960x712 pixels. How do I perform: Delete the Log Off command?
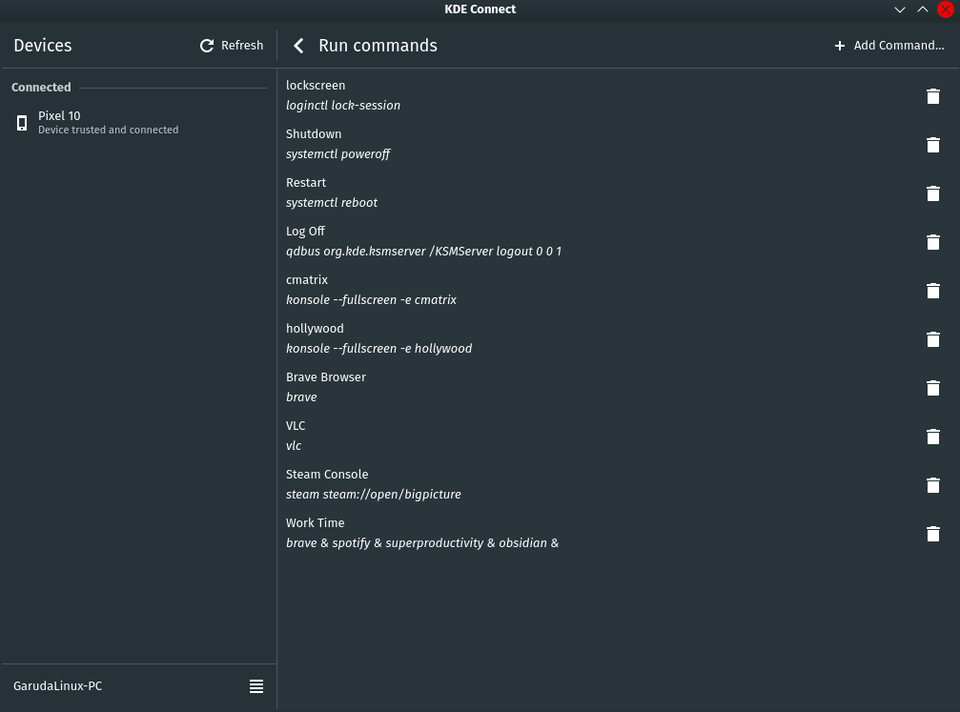click(x=933, y=242)
